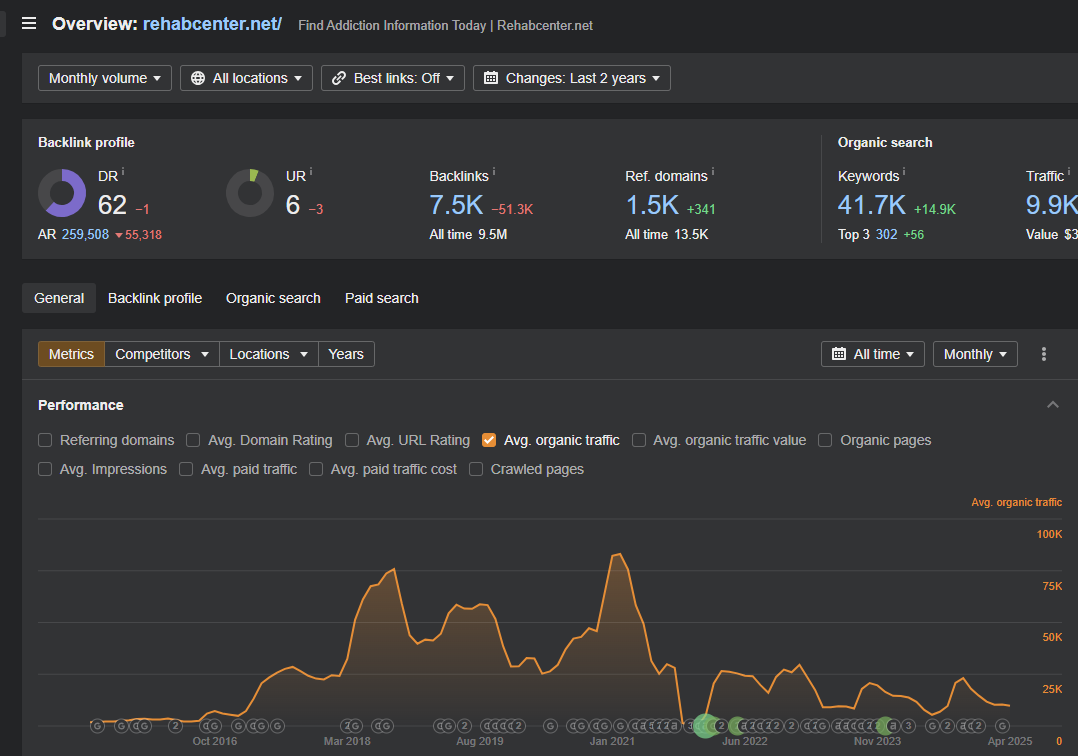Click the Top 3 302 value
This screenshot has width=1078, height=756.
pyautogui.click(x=886, y=234)
